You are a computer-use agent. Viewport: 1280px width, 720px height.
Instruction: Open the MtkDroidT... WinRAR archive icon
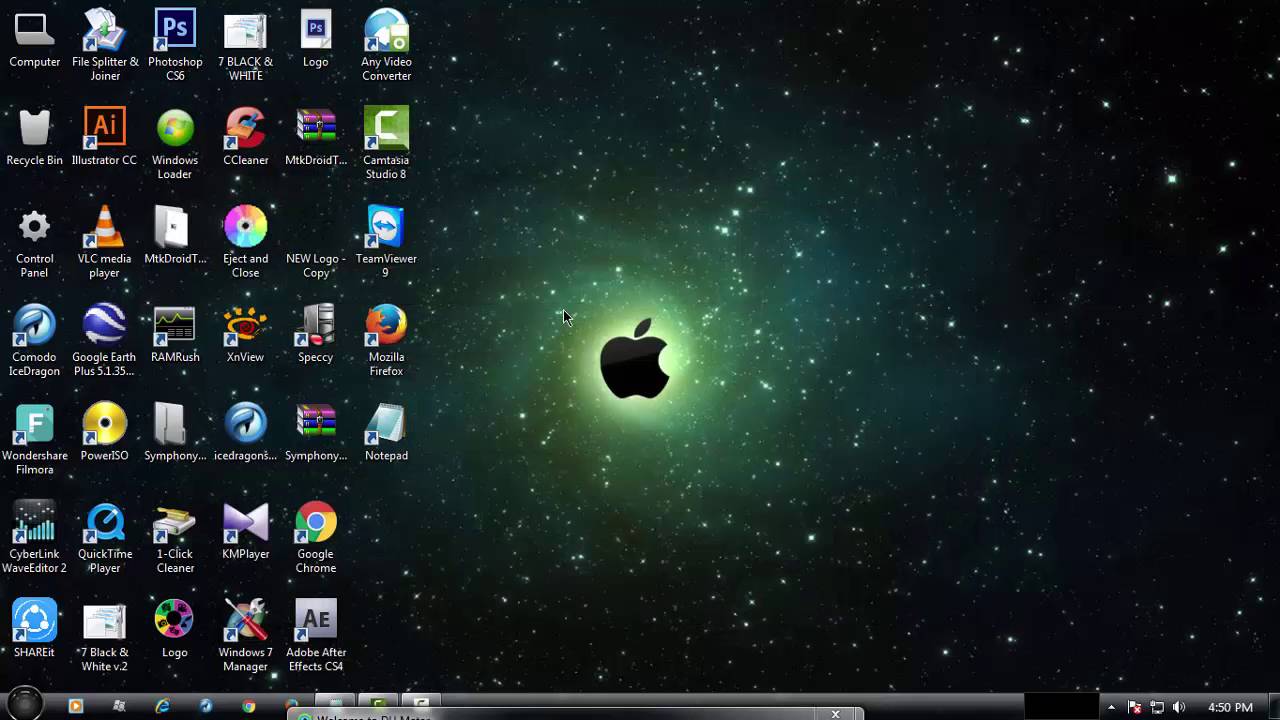[x=316, y=138]
